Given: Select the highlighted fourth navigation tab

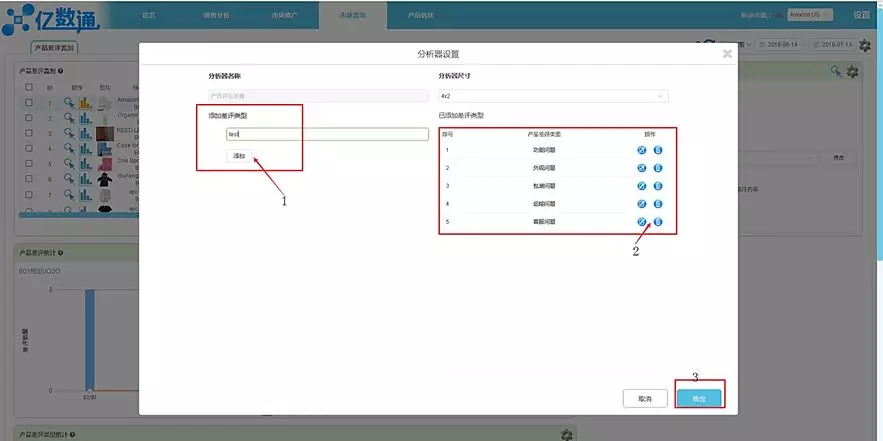Looking at the screenshot, I should coord(353,15).
